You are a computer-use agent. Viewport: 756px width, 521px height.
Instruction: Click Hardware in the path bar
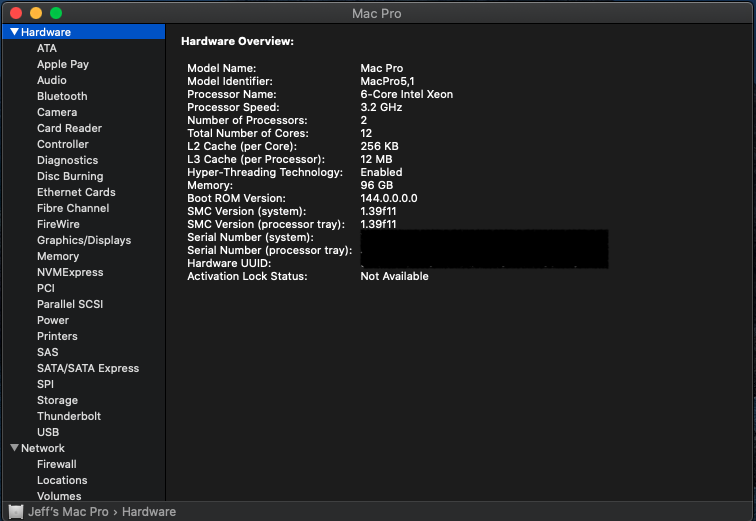click(149, 512)
